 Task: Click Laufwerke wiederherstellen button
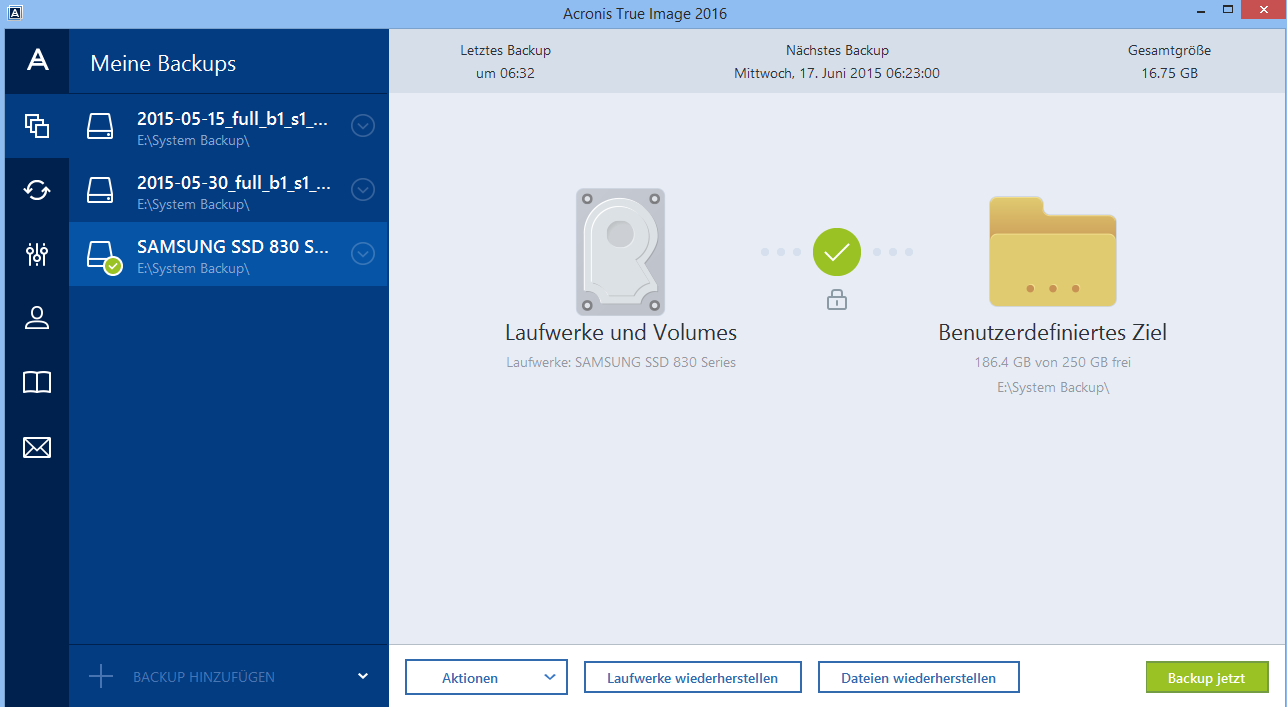click(x=692, y=677)
